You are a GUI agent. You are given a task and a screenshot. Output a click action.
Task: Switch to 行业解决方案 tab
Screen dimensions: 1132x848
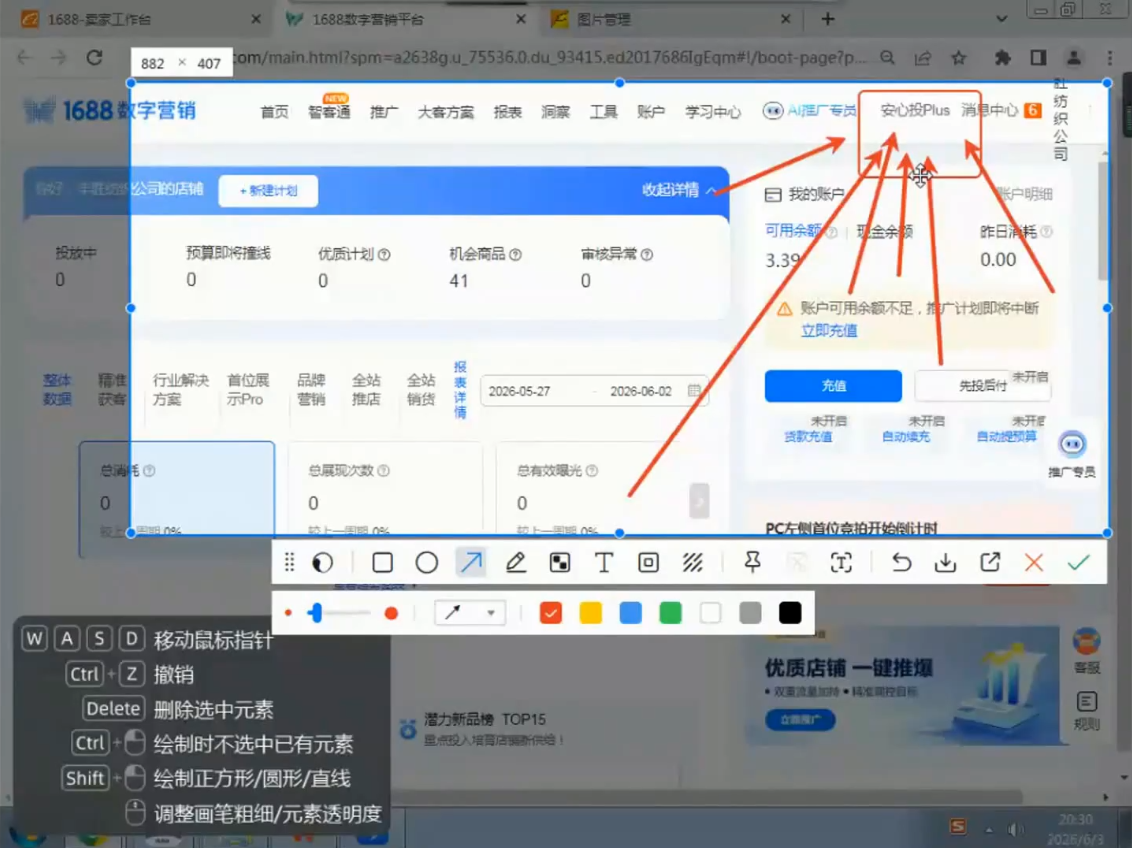tap(180, 390)
